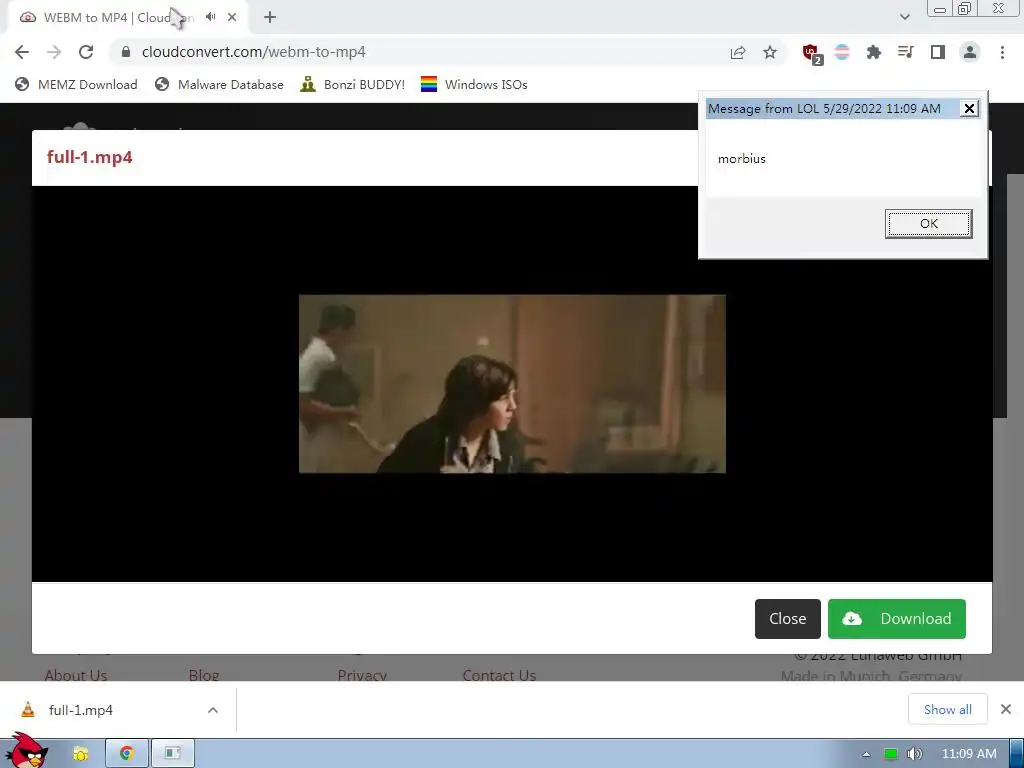Screen dimensions: 1024x768
Task: Select the WEBM to MP4 tab
Action: tap(127, 18)
